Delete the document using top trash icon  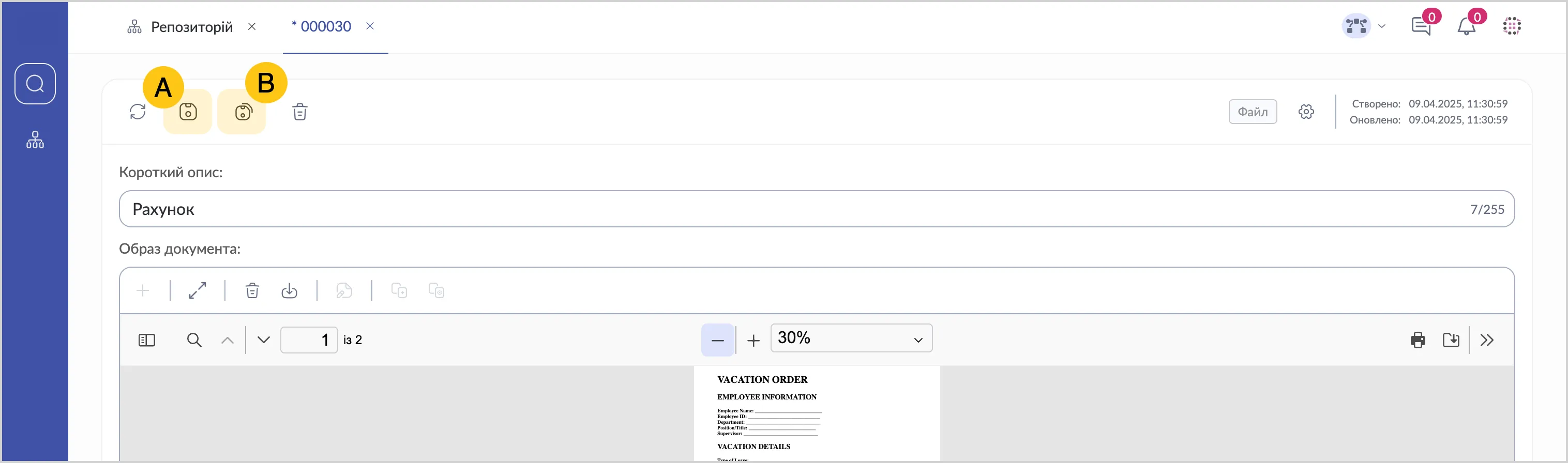pos(300,112)
